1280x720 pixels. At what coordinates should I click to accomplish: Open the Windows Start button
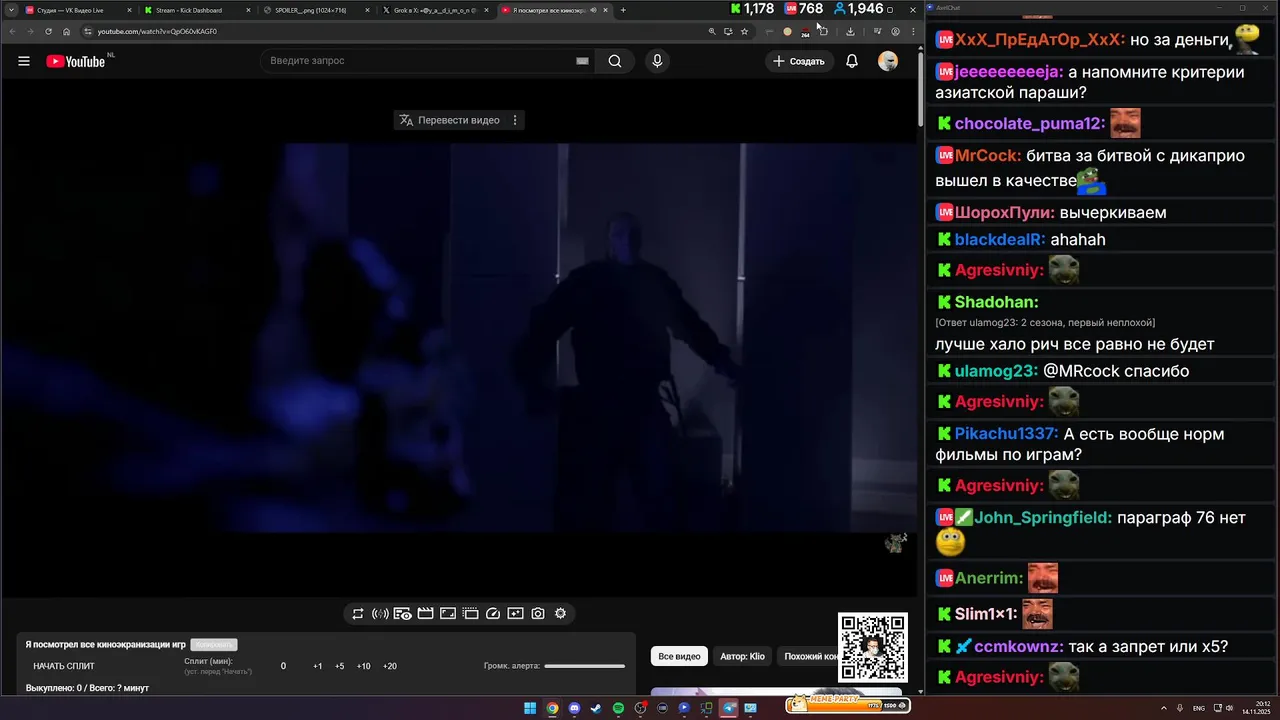pyautogui.click(x=530, y=708)
